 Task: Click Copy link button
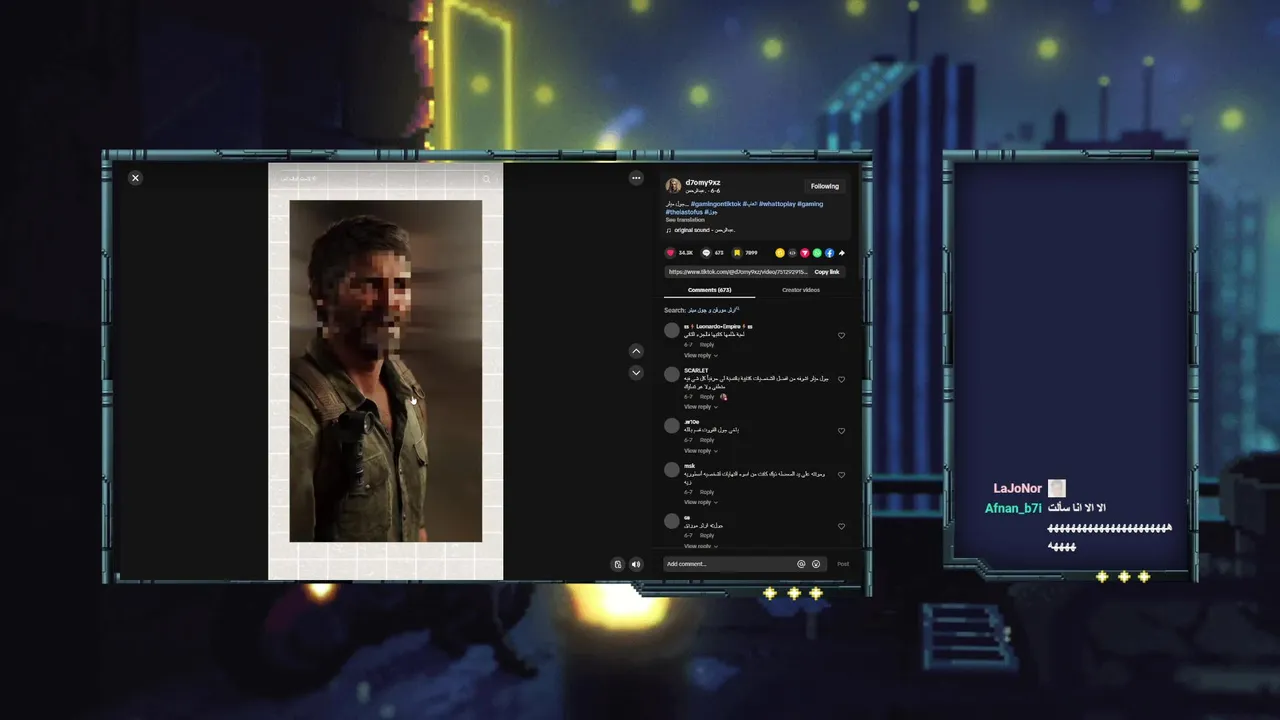pos(827,272)
